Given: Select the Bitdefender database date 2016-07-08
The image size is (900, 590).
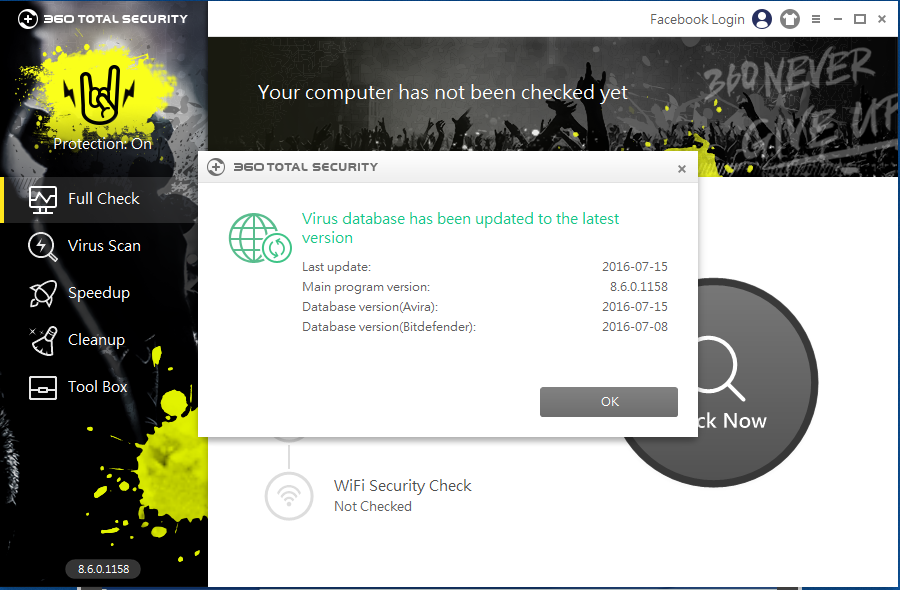Looking at the screenshot, I should click(x=634, y=327).
